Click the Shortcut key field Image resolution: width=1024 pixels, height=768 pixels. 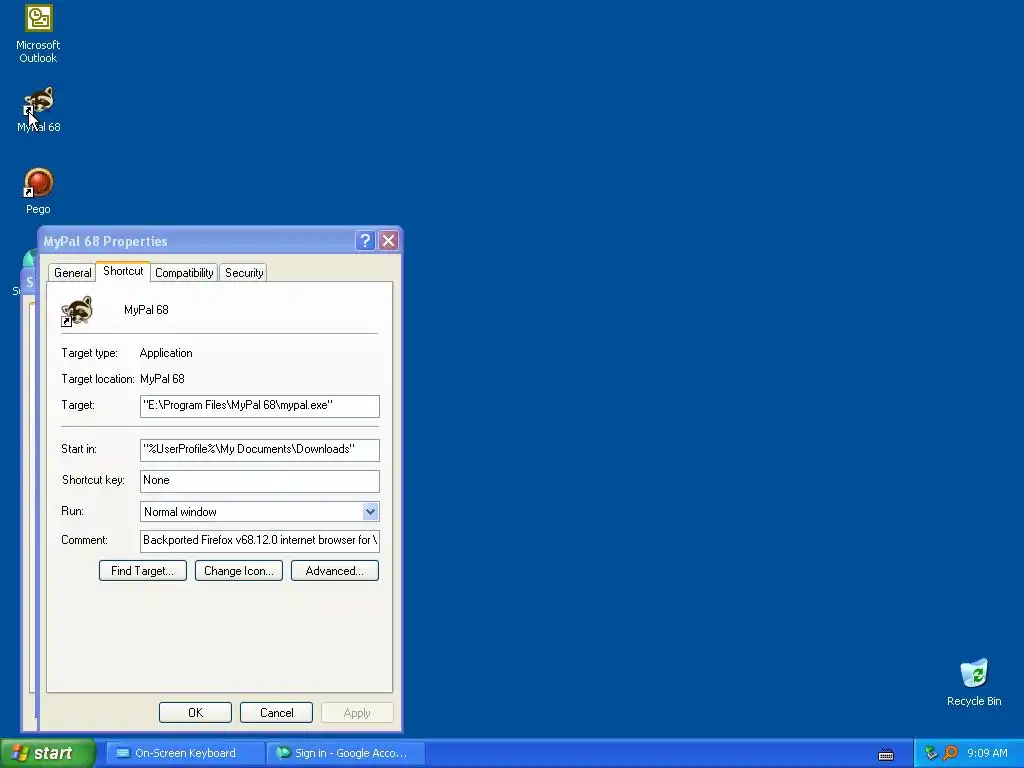pos(260,481)
